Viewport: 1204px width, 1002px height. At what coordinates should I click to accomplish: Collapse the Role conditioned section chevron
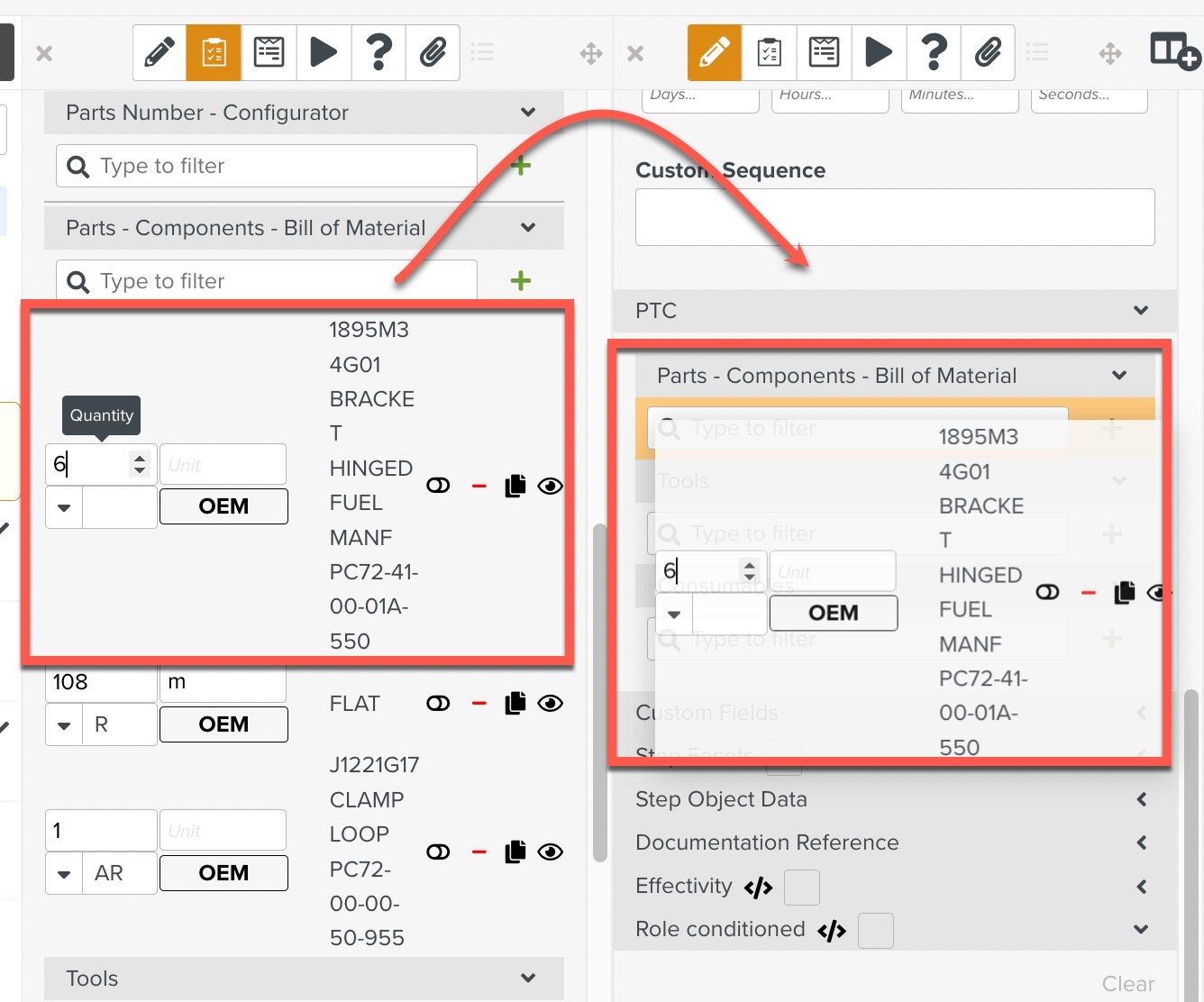click(x=1141, y=929)
